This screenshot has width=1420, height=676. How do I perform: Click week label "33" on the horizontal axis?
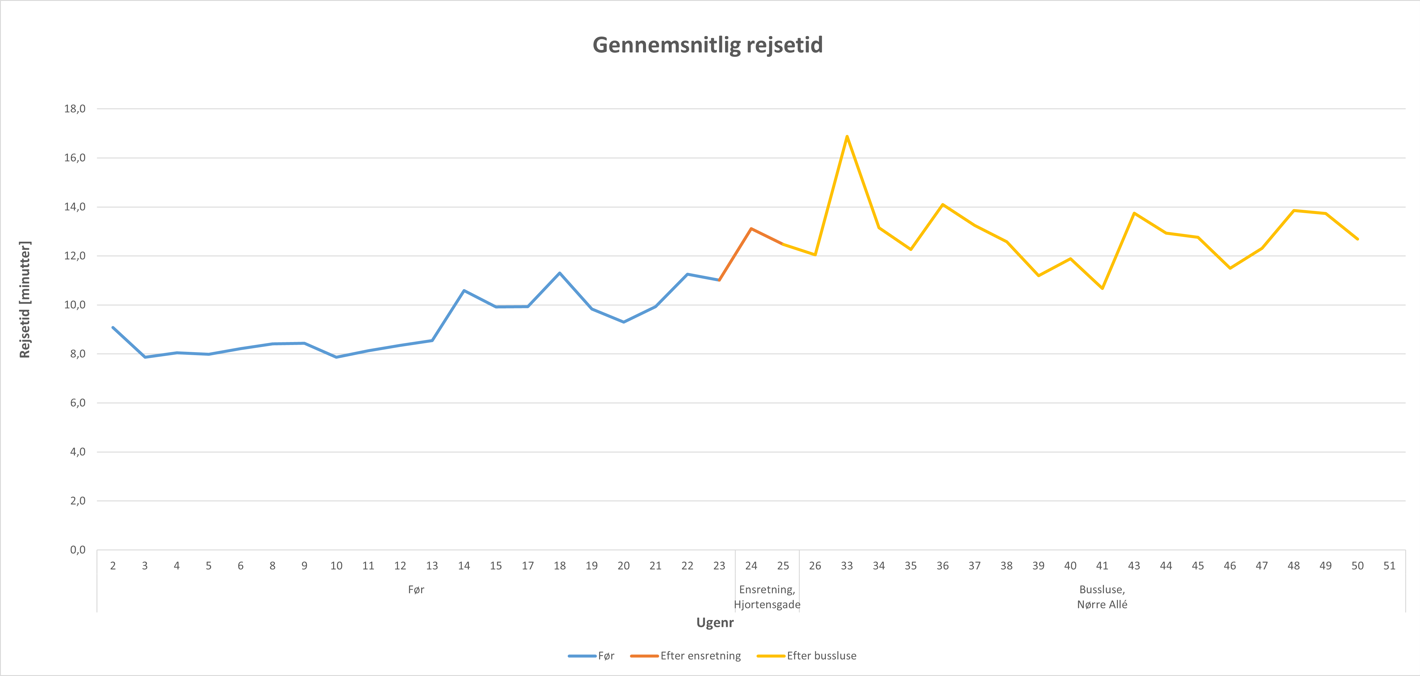[x=847, y=566]
